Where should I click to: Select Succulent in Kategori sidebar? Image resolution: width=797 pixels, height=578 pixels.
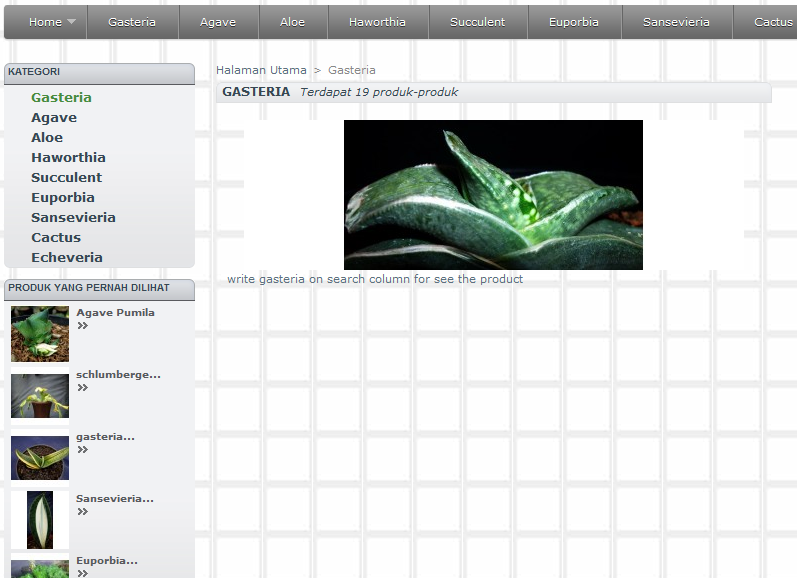67,177
